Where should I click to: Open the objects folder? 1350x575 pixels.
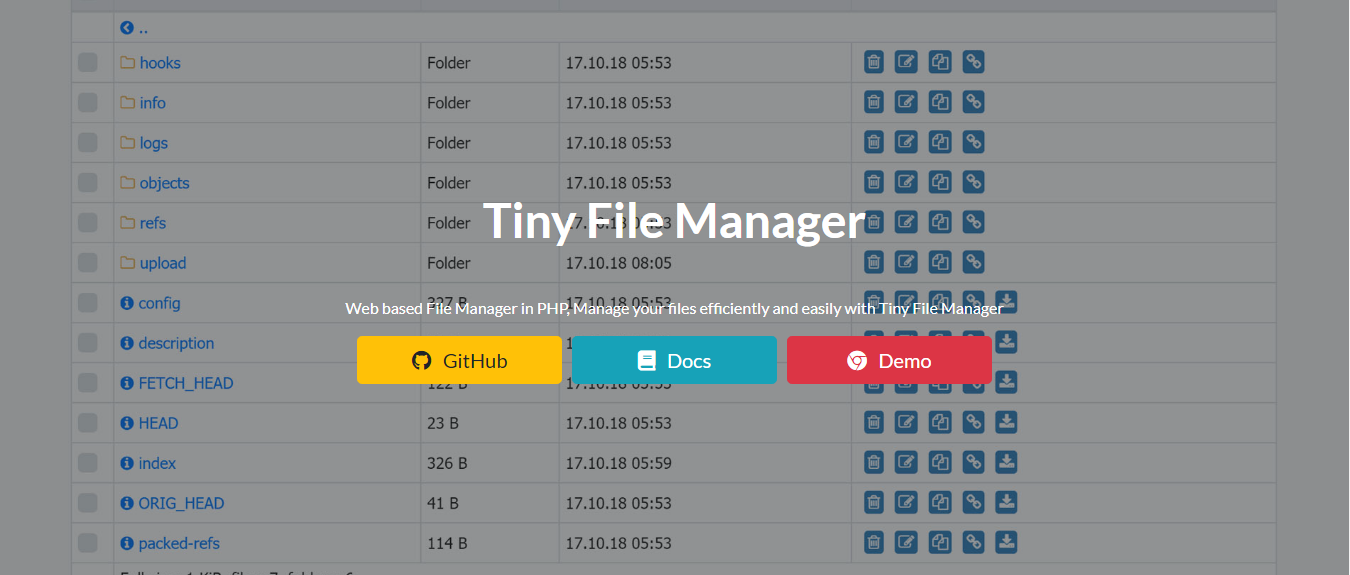[x=164, y=183]
